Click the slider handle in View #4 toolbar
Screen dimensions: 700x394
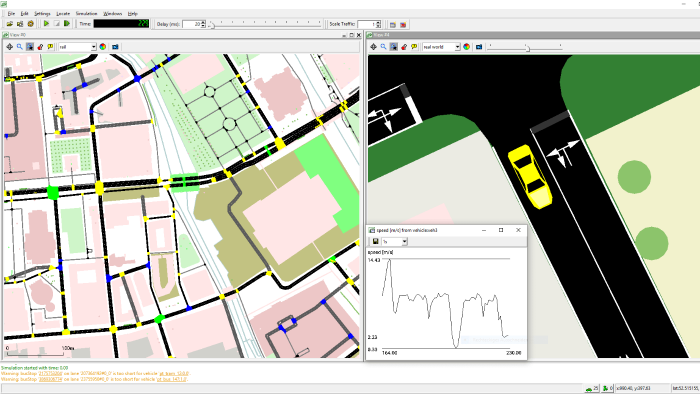527,48
